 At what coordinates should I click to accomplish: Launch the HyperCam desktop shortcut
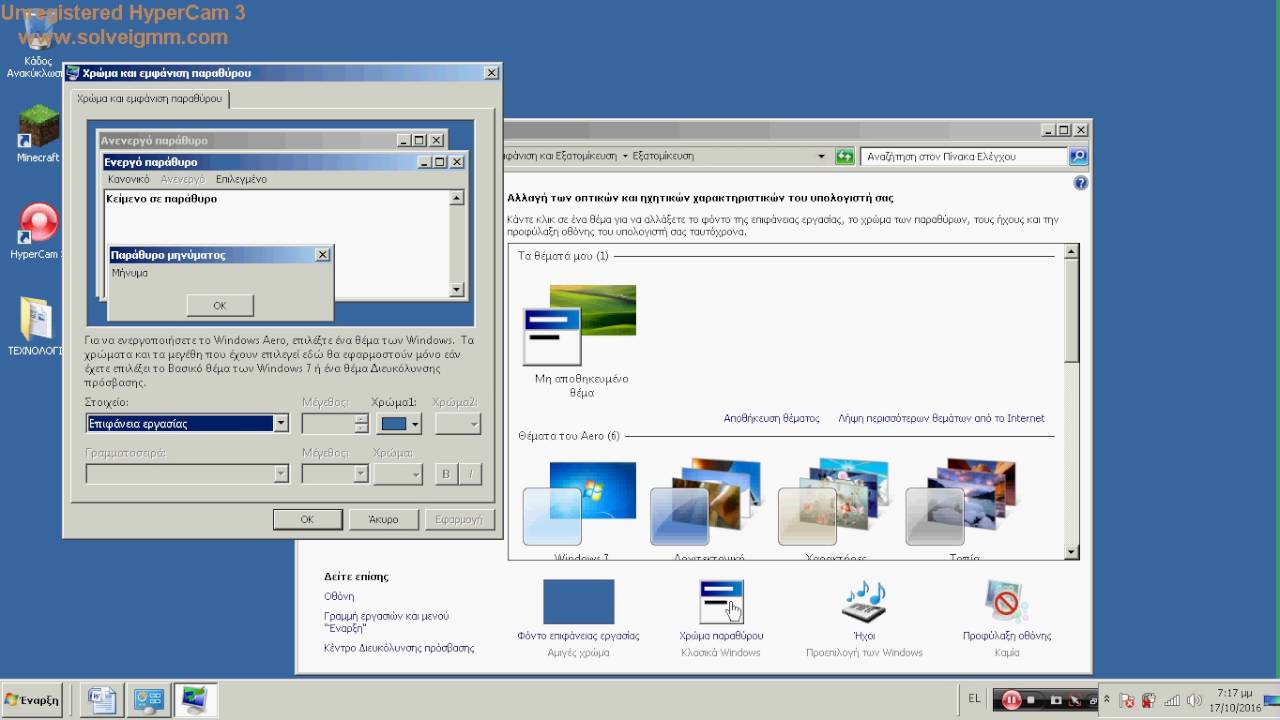click(38, 231)
